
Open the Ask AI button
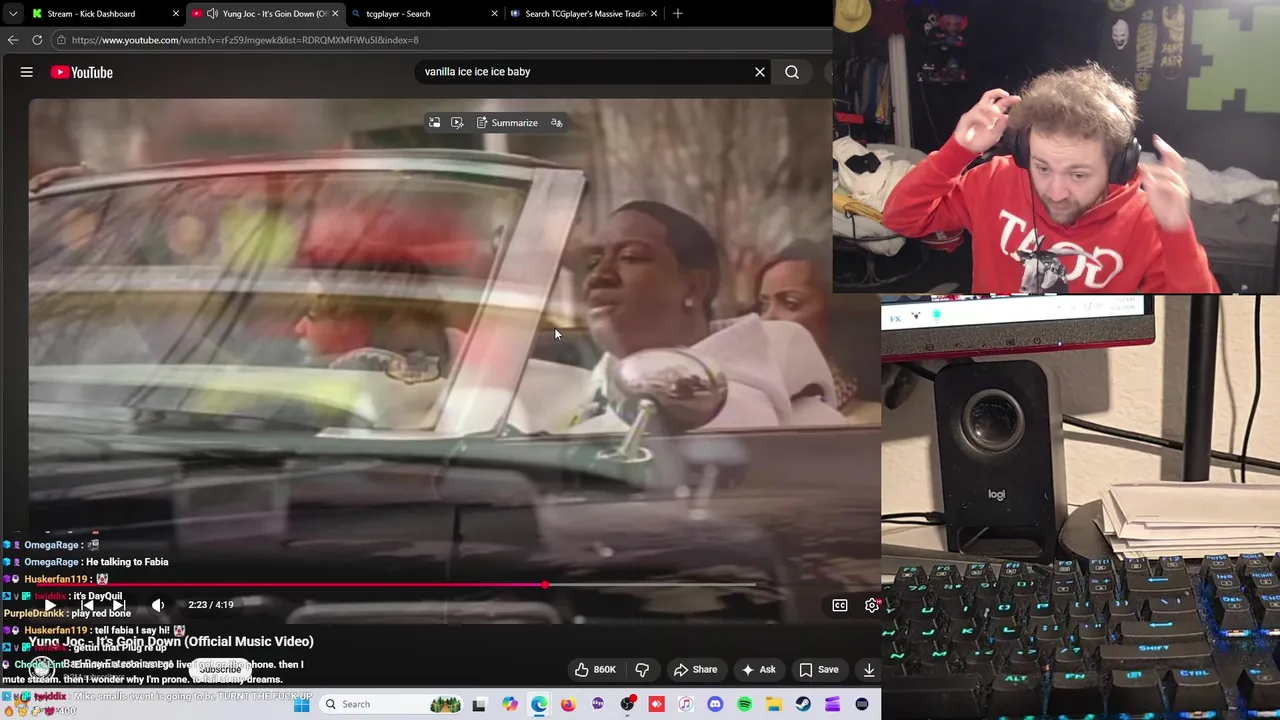point(758,670)
